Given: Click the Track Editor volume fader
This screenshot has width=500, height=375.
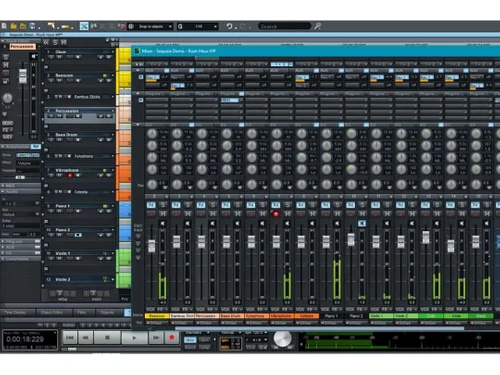Looking at the screenshot, I should 23,76.
